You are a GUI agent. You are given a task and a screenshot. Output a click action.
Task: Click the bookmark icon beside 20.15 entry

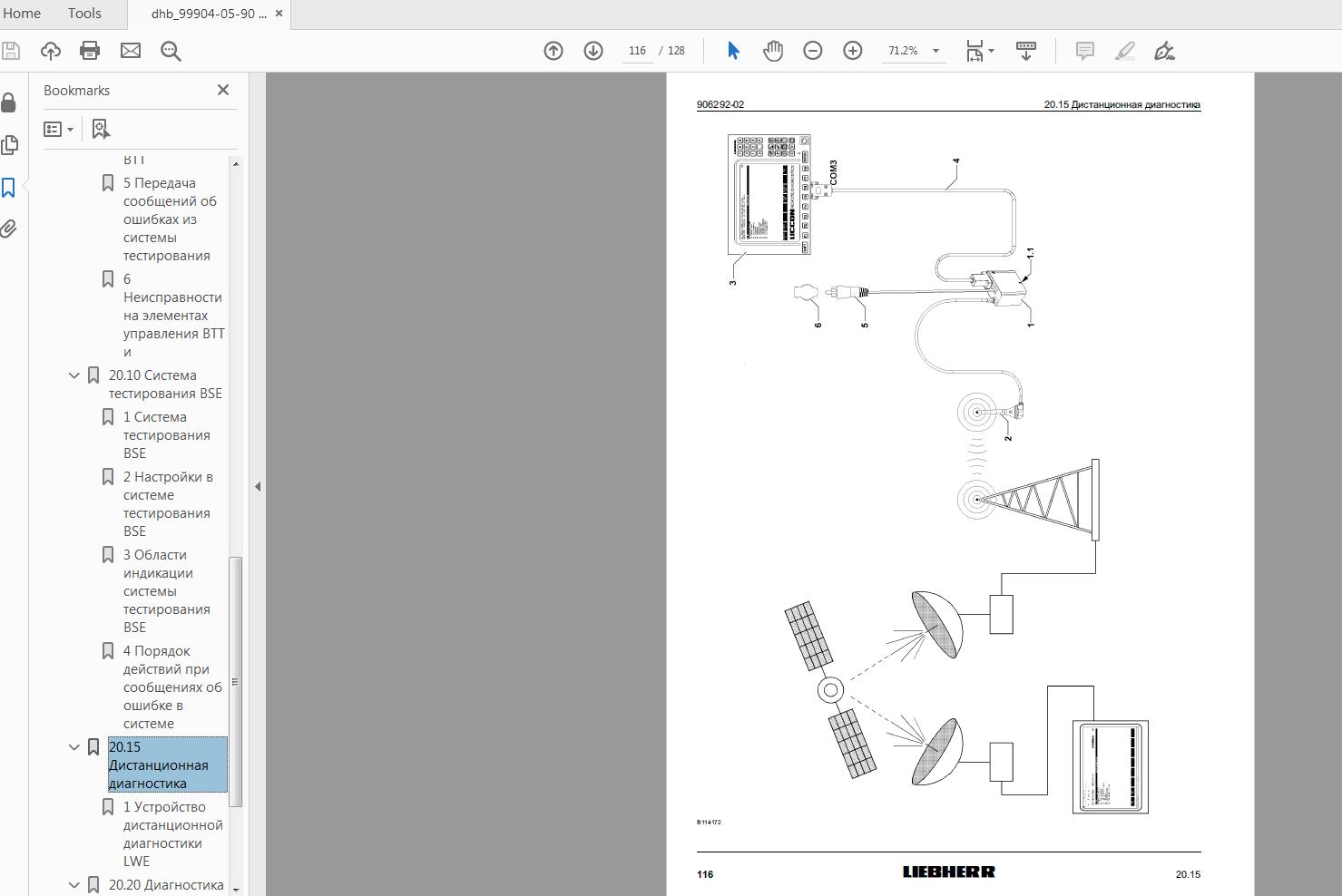point(93,747)
